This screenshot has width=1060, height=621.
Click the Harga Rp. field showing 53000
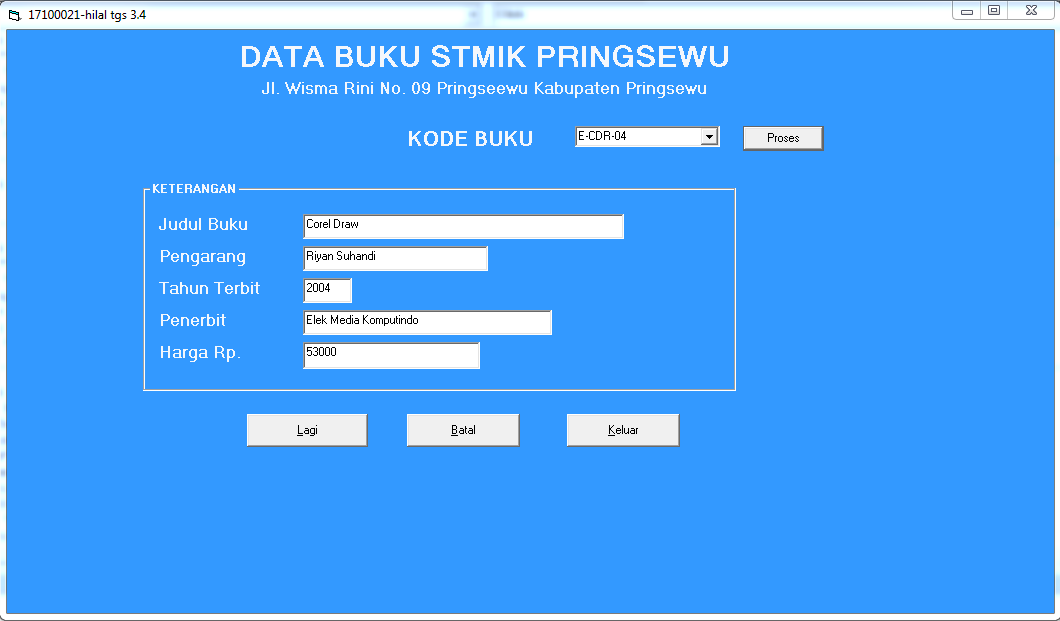(x=391, y=355)
